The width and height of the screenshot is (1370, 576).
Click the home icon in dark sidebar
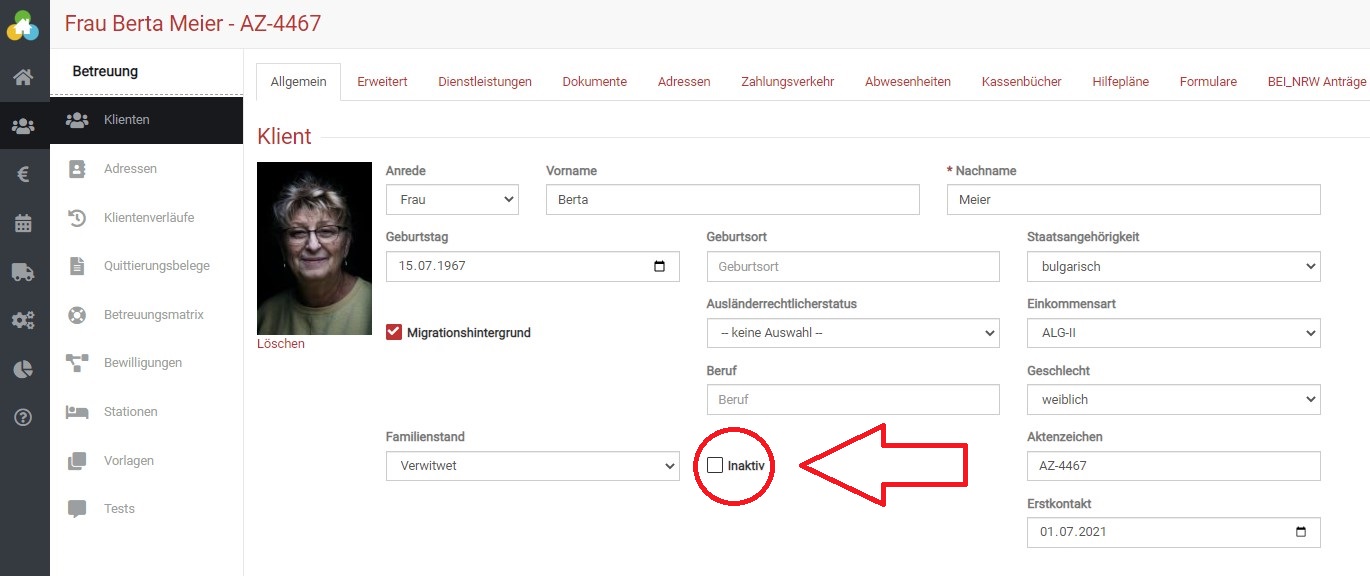[23, 77]
